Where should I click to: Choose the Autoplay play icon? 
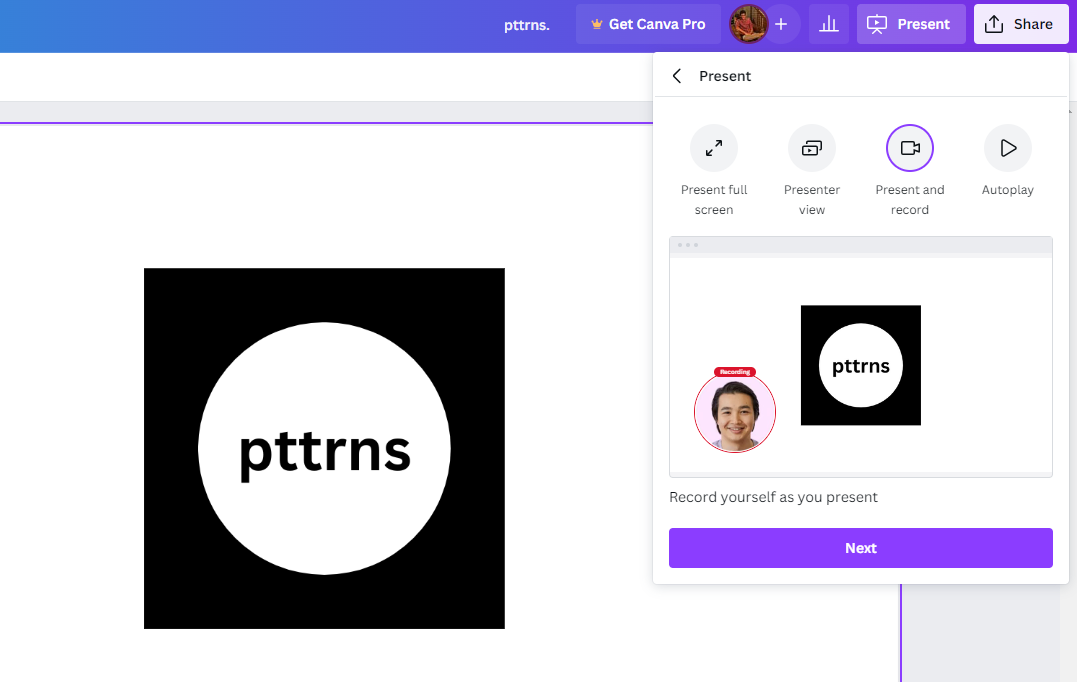1008,148
